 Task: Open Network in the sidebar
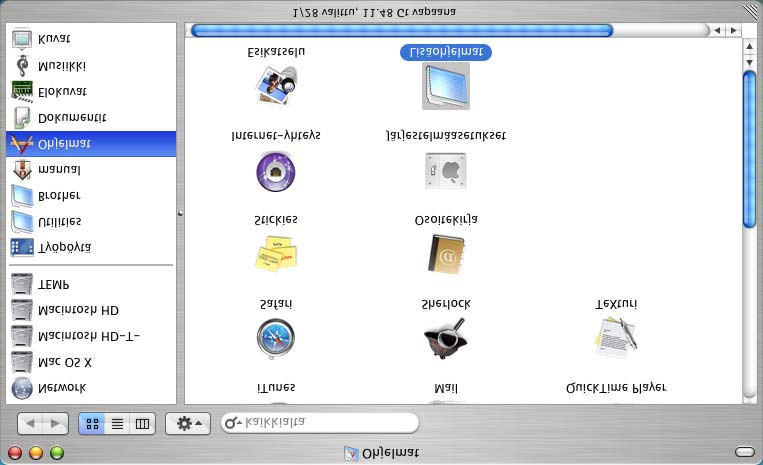pyautogui.click(x=91, y=388)
